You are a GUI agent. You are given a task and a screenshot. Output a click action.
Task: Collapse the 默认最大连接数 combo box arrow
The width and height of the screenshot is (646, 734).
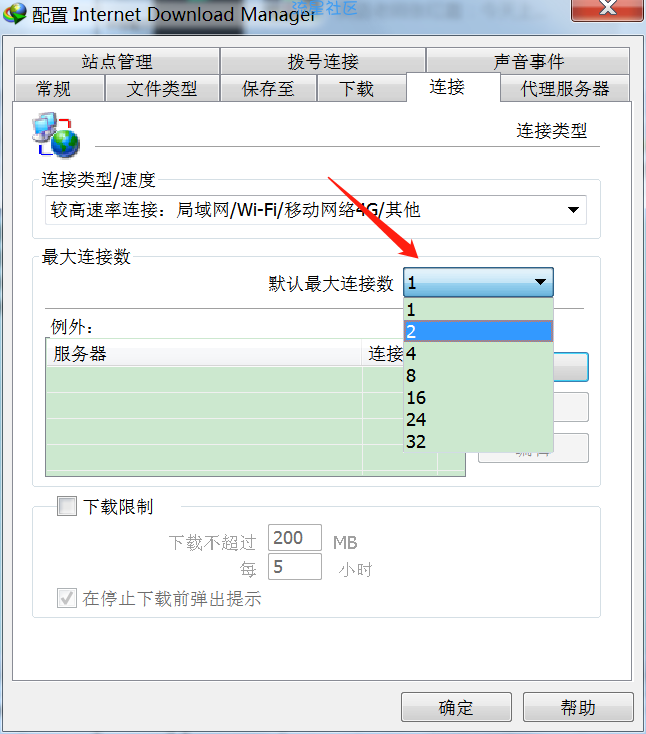tap(540, 282)
